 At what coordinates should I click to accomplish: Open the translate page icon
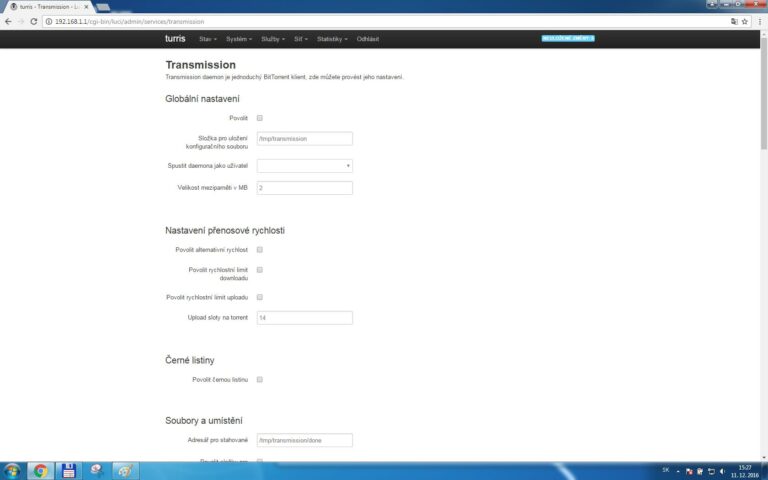(734, 22)
